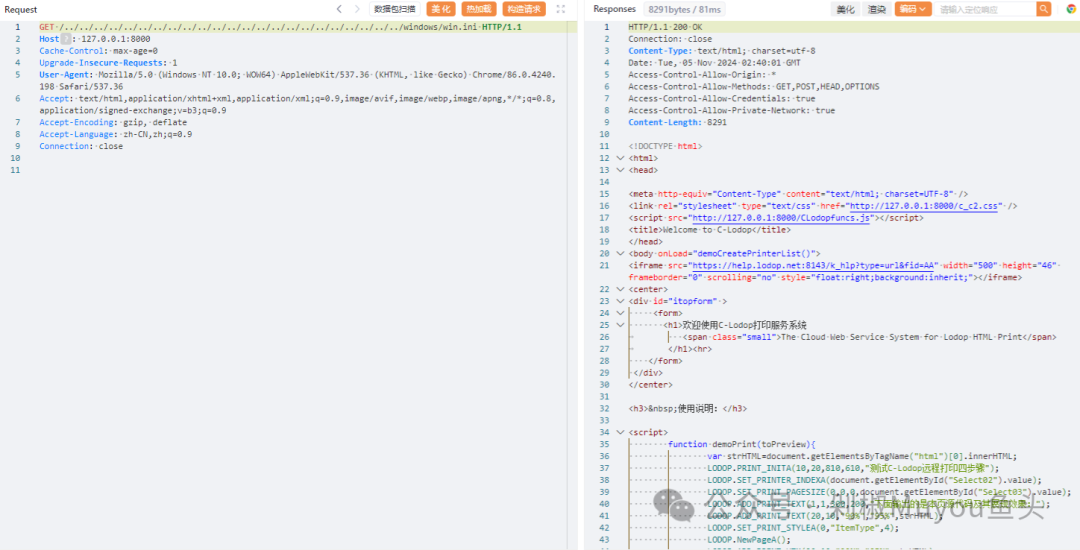Collapse the h1 tag at line 25

(621, 325)
